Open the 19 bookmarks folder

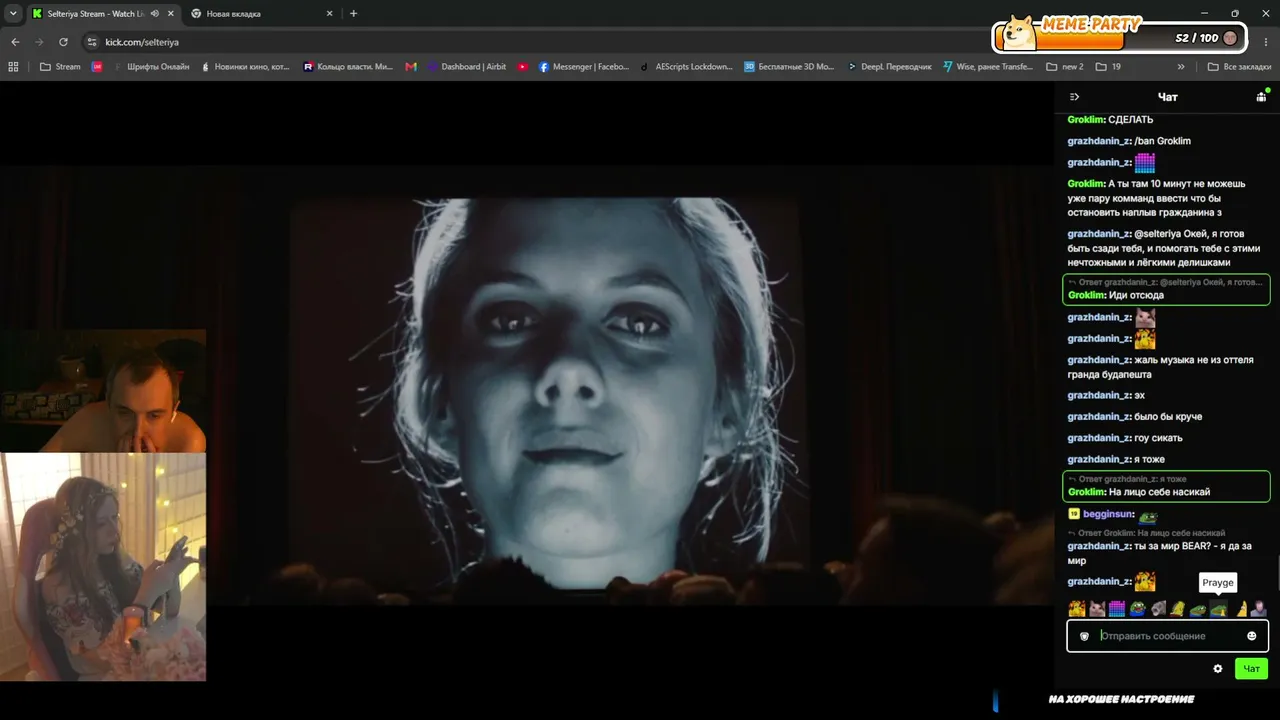pos(1108,67)
